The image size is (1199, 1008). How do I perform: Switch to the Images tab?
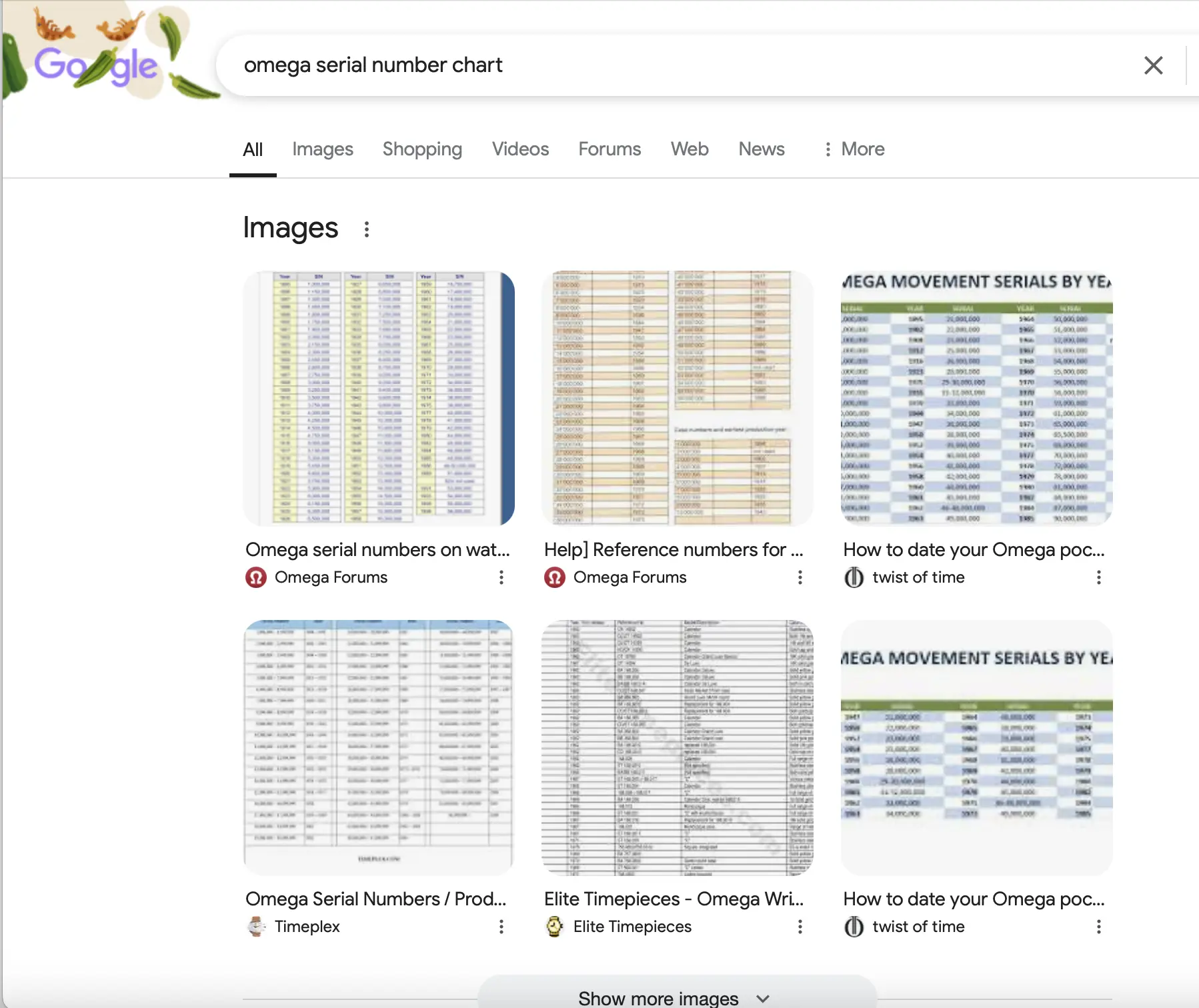(323, 149)
